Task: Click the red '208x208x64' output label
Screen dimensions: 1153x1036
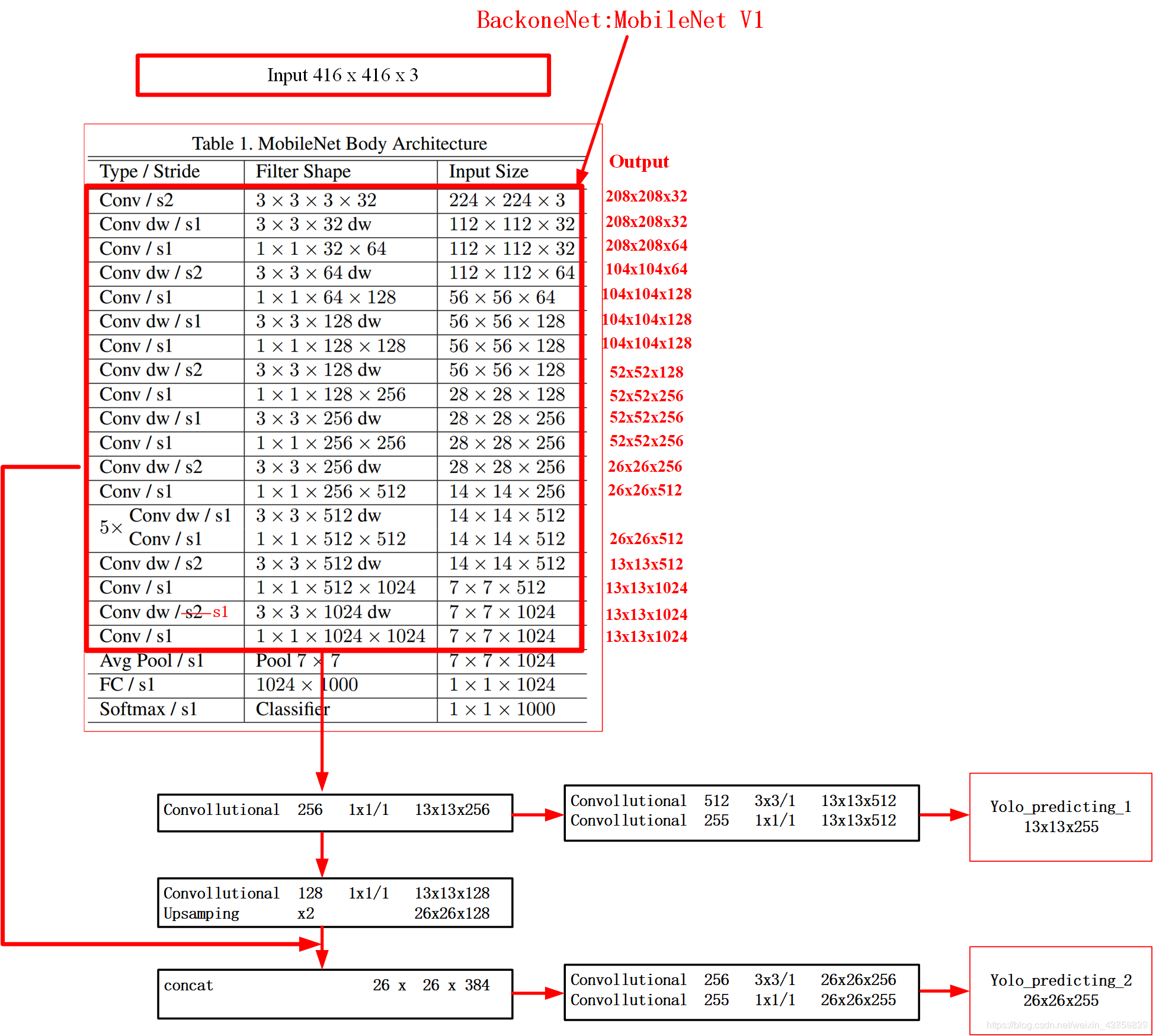Action: [x=646, y=245]
